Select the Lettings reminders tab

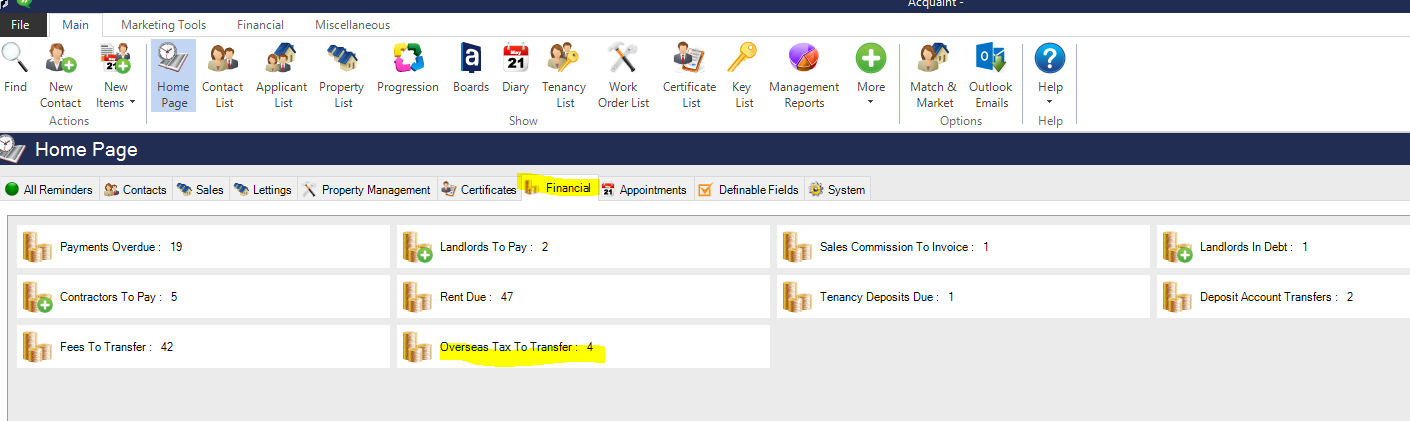tap(263, 189)
